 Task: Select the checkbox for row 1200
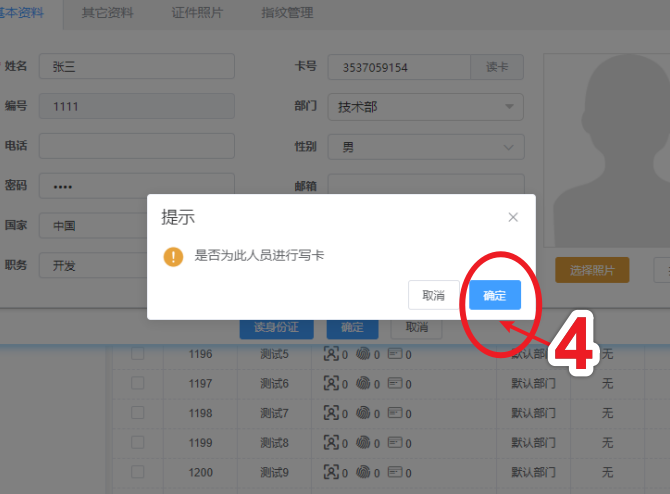(x=138, y=472)
